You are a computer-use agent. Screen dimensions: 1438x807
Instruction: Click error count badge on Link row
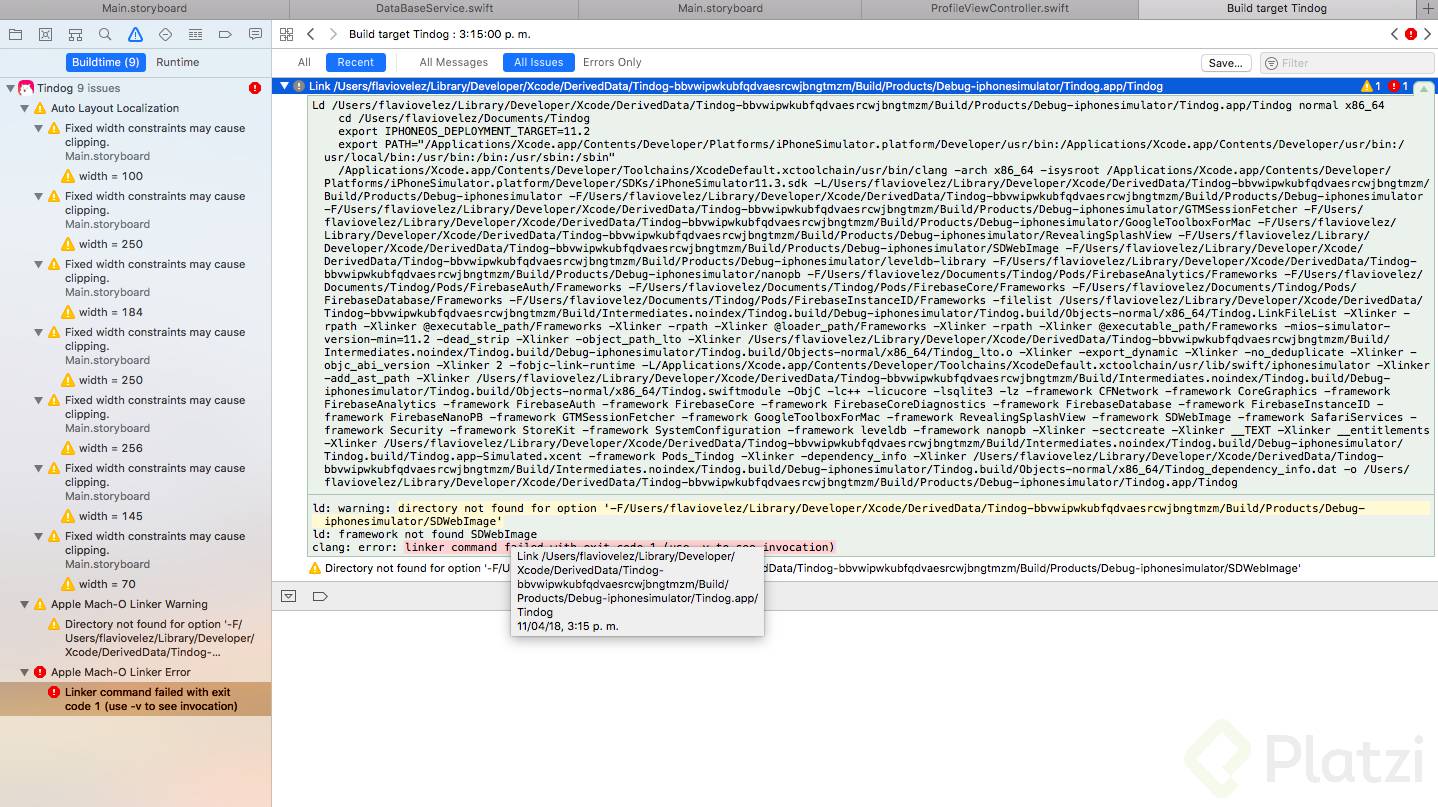[x=1398, y=87]
